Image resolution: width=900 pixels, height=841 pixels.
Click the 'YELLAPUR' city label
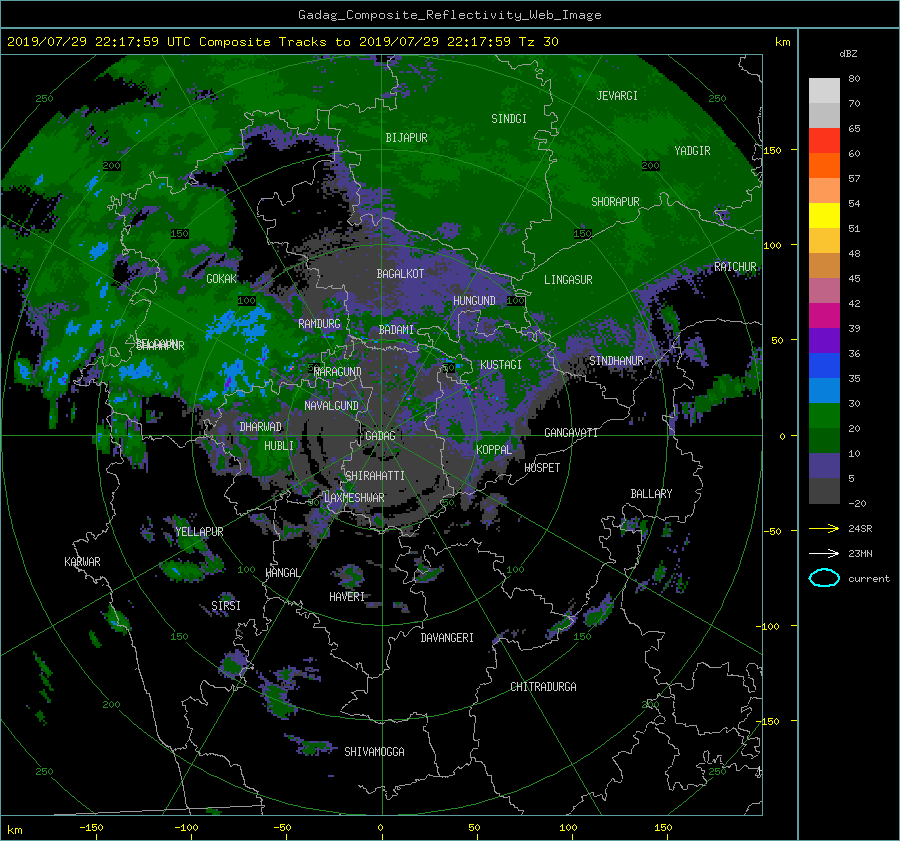point(199,532)
